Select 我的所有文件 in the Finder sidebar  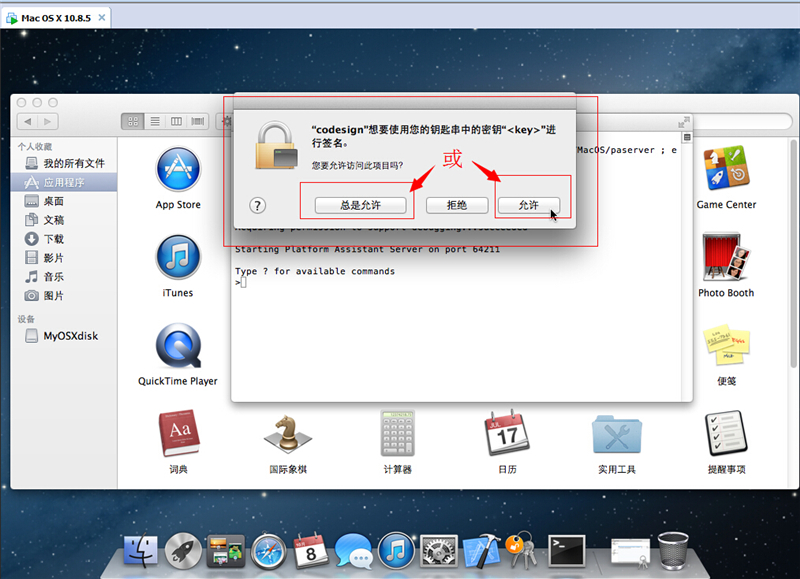[64, 163]
